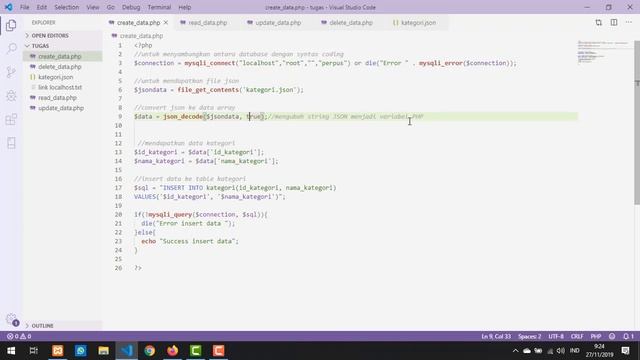
Task: Open kategori.json from the explorer tree
Action: pos(56,77)
